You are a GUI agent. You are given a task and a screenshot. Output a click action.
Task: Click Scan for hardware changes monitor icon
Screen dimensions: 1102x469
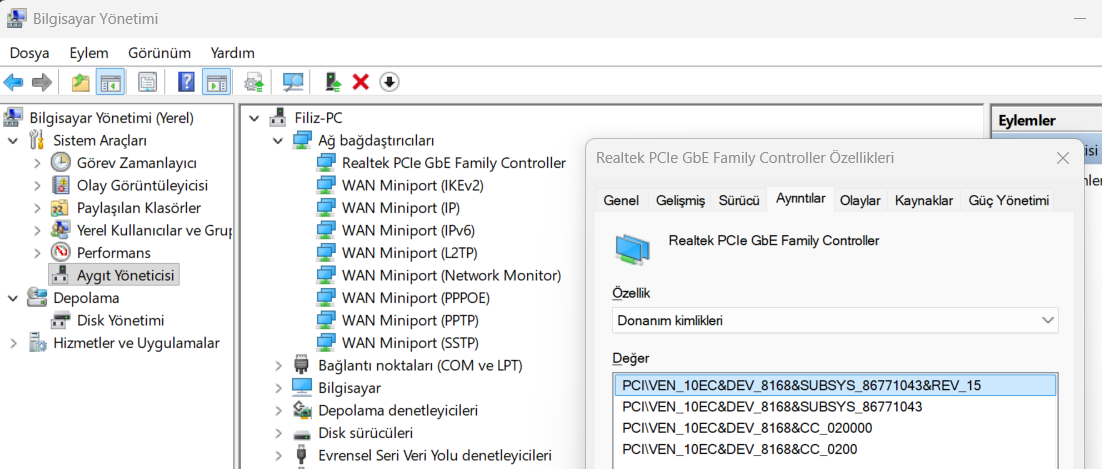[x=292, y=82]
